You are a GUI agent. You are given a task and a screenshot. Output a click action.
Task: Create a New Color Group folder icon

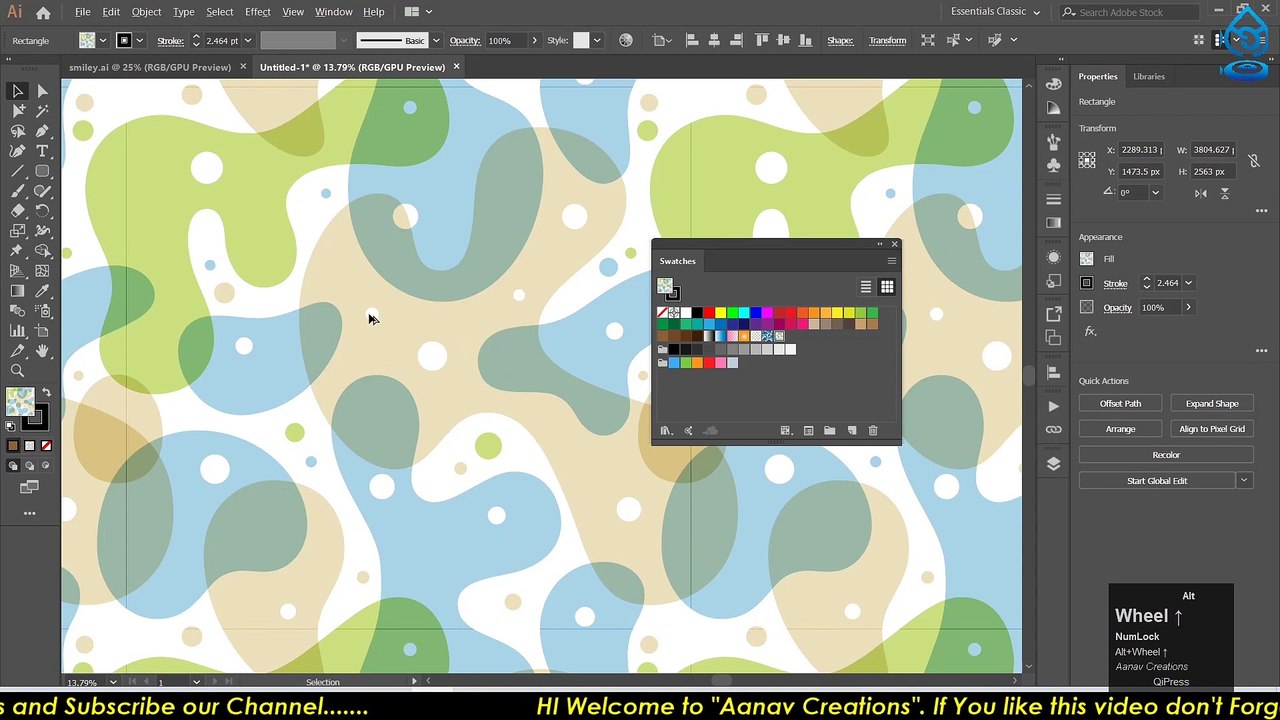(x=829, y=431)
